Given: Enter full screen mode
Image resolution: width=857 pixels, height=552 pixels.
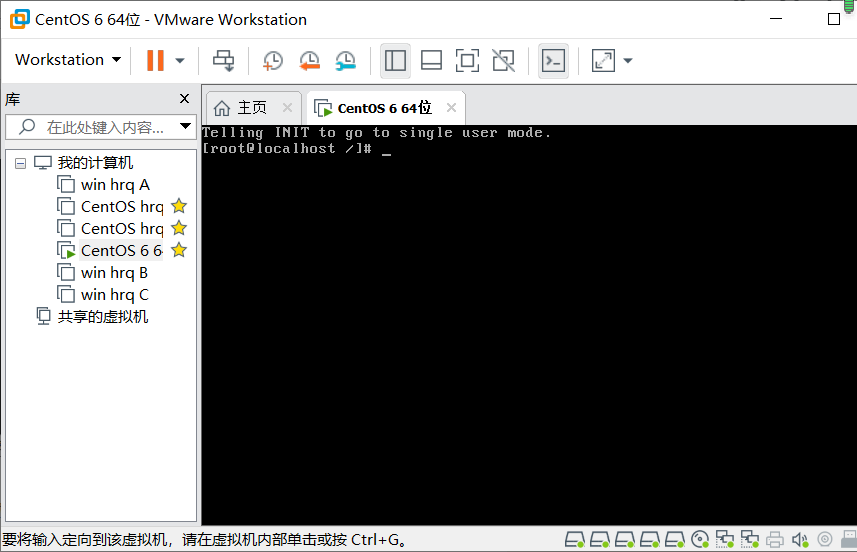Looking at the screenshot, I should (467, 61).
